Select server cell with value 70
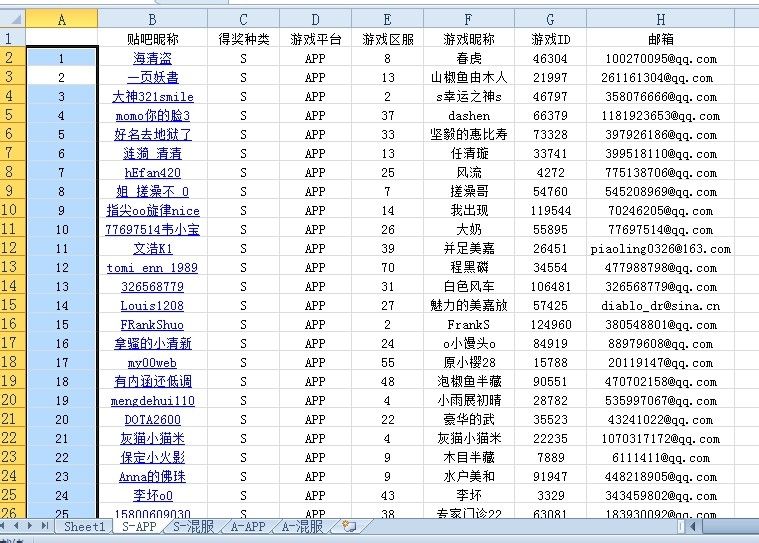 [x=387, y=268]
